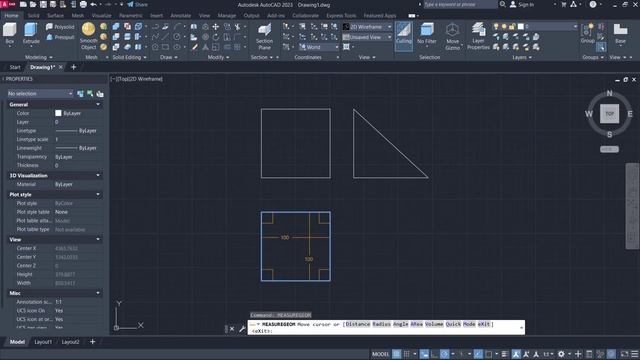The height and width of the screenshot is (360, 640).
Task: Click the Quick Select icon in Properties
Action: pyautogui.click(x=100, y=94)
